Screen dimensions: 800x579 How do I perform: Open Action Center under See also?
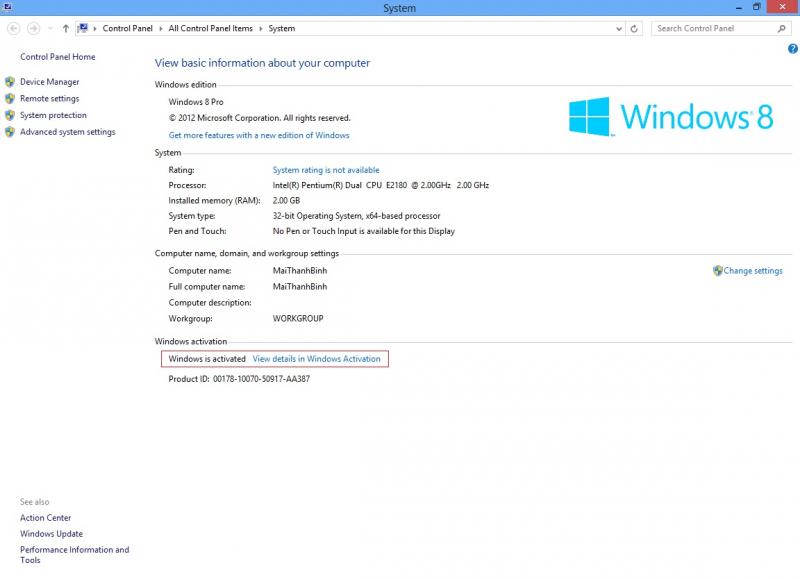[x=45, y=518]
